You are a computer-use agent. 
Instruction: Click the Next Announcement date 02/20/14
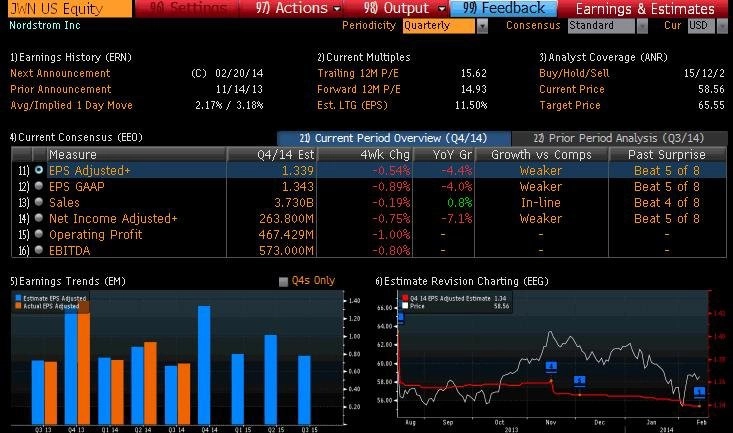click(239, 73)
